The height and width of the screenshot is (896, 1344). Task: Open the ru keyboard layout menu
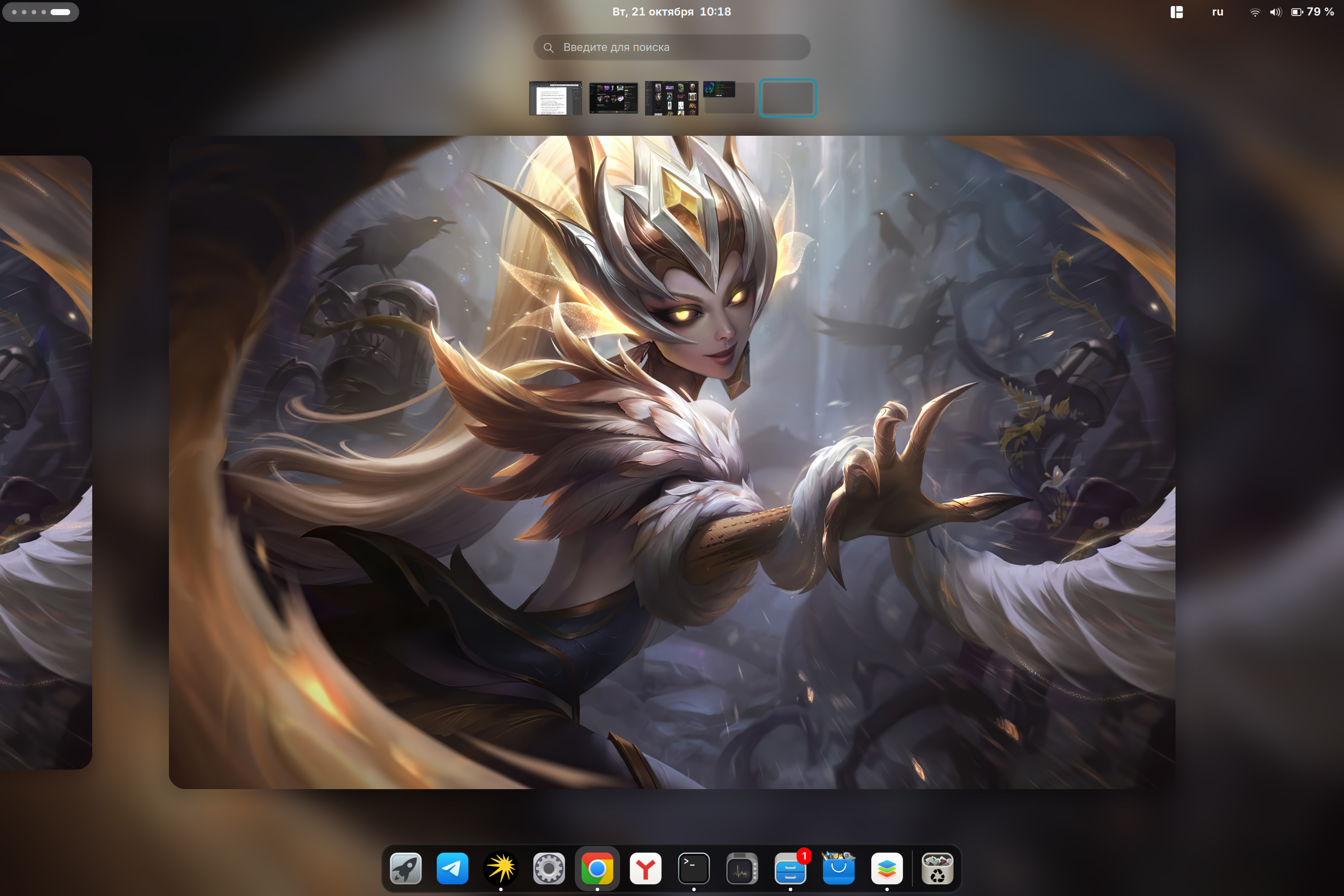coord(1217,12)
